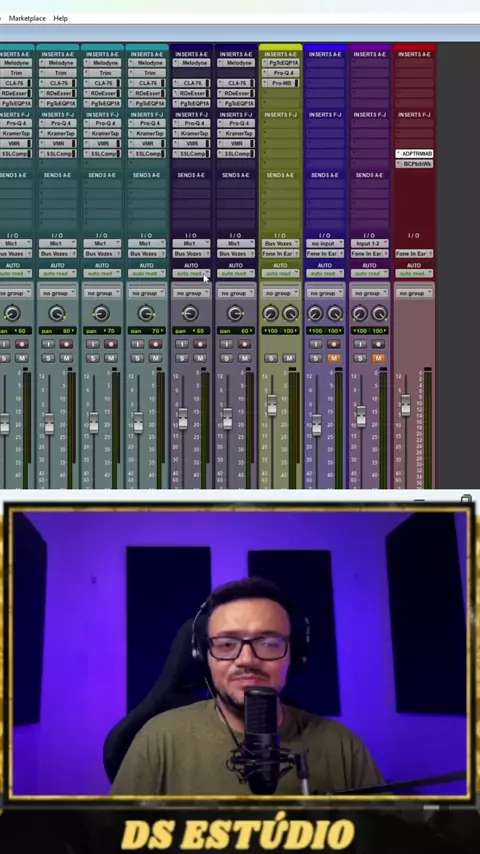Unmute the purple 'Input 1-2' channel
This screenshot has height=854, width=480.
[x=379, y=358]
